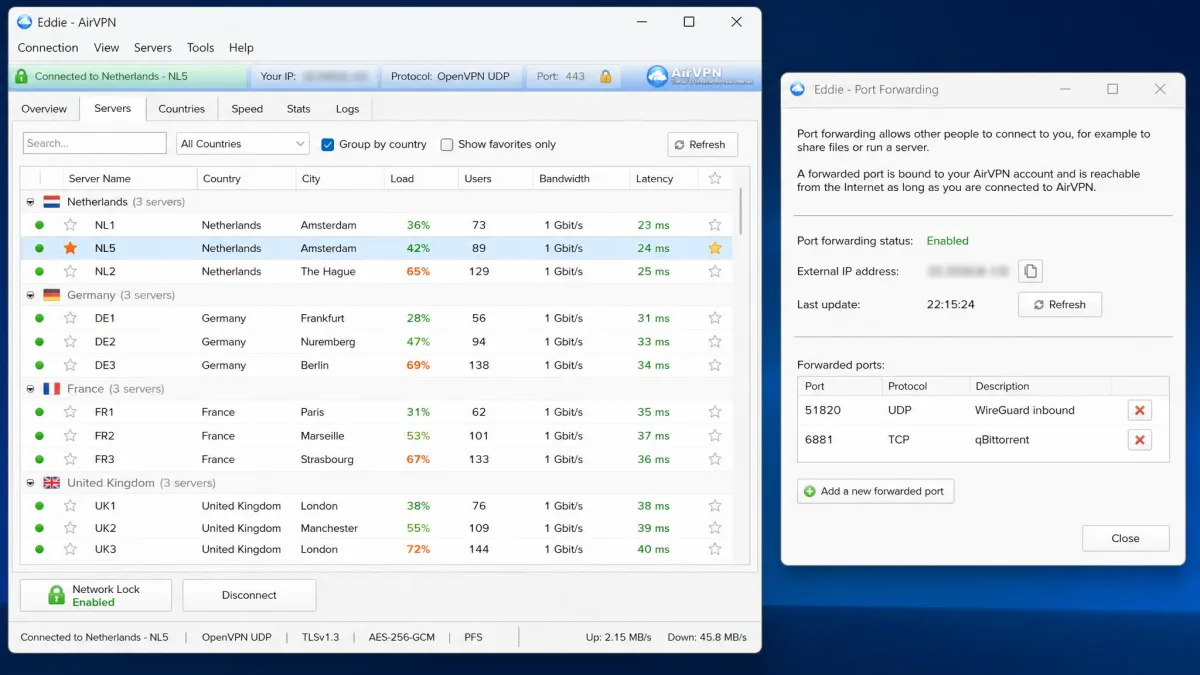Image resolution: width=1200 pixels, height=675 pixels.
Task: Click the green status dot of FR3
Action: tap(40, 459)
